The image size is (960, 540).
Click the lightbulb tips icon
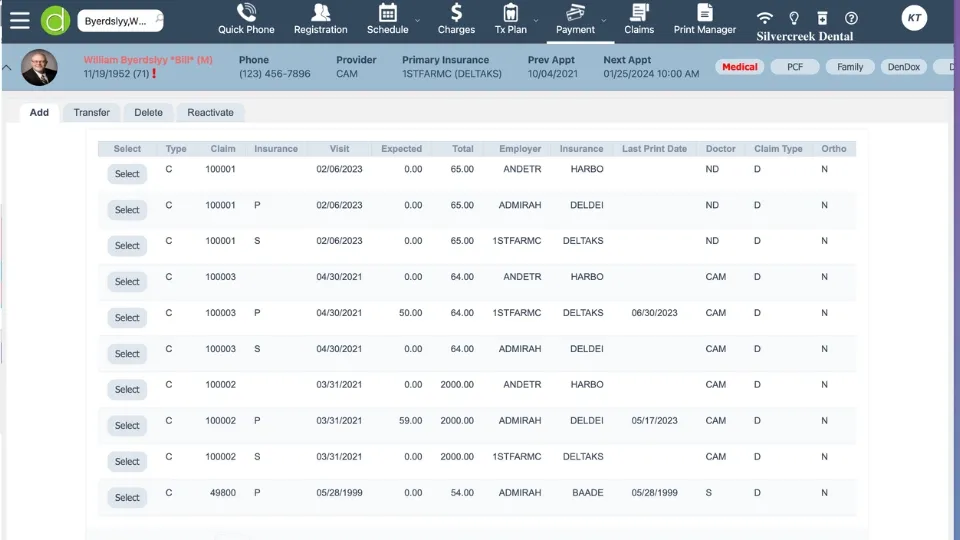(794, 18)
